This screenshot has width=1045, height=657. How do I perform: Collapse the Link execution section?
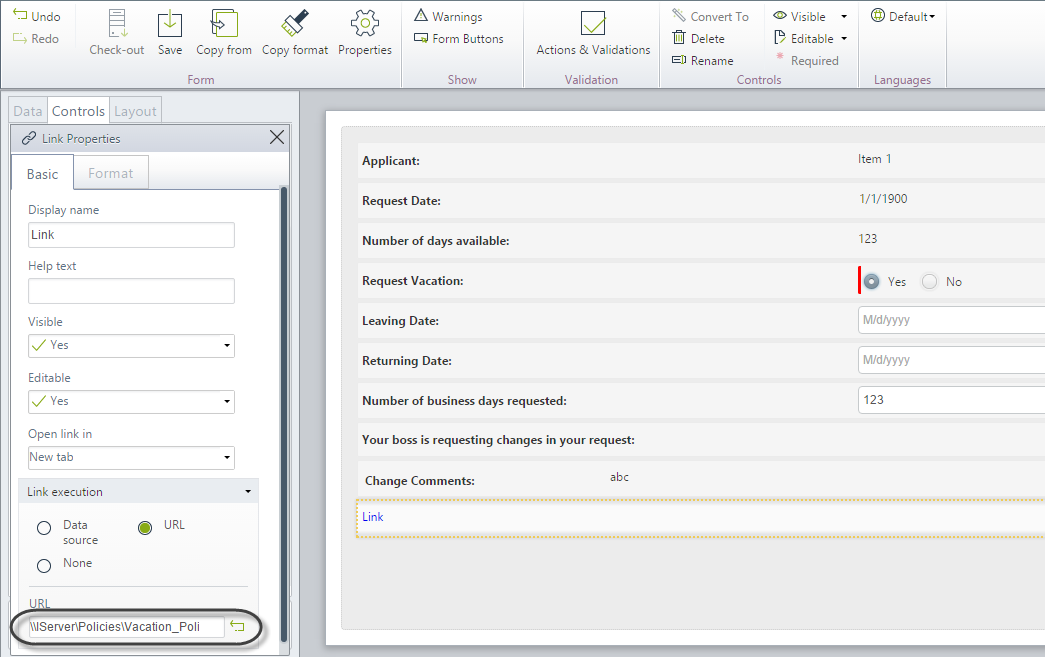248,492
